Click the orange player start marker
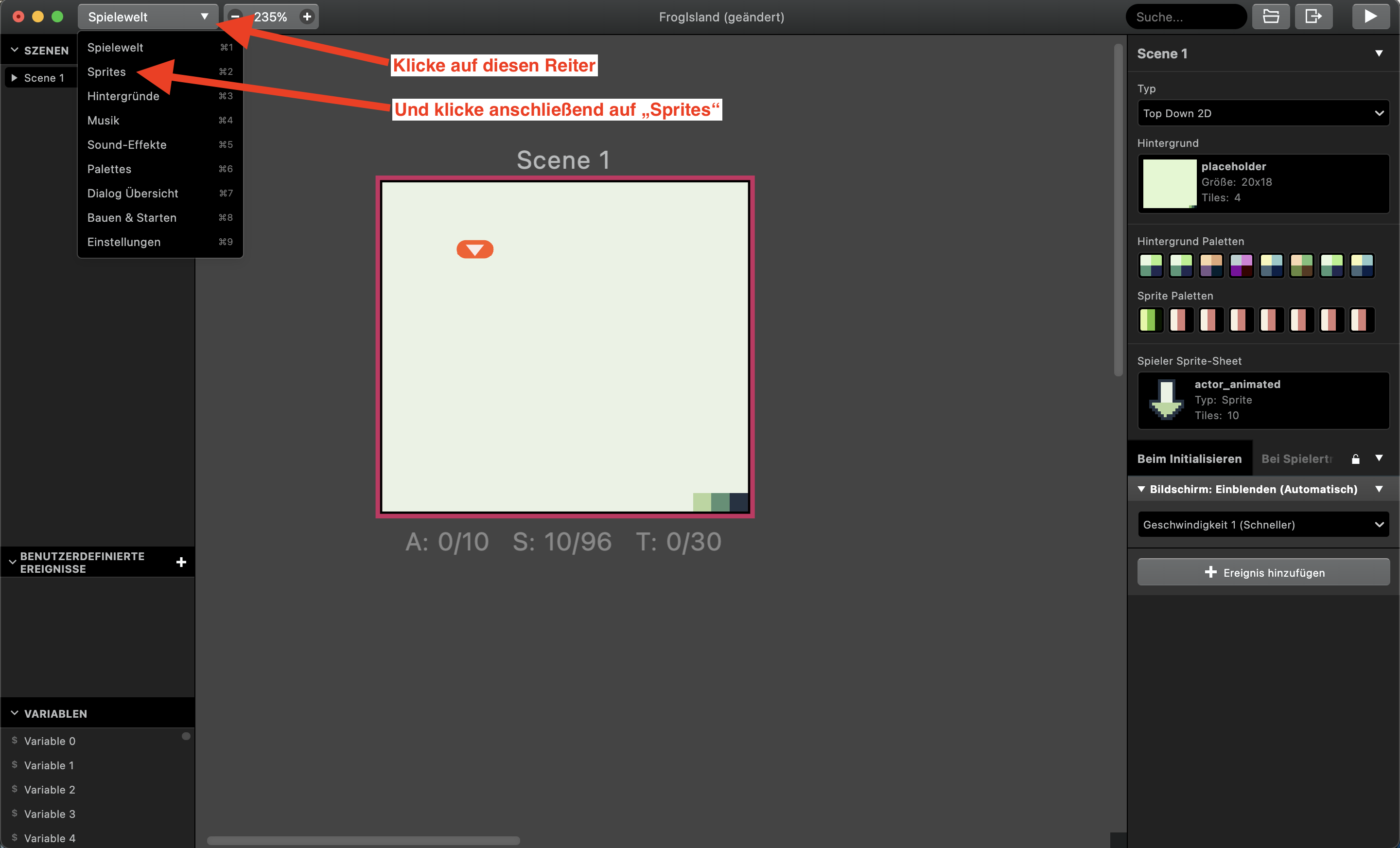 coord(475,249)
